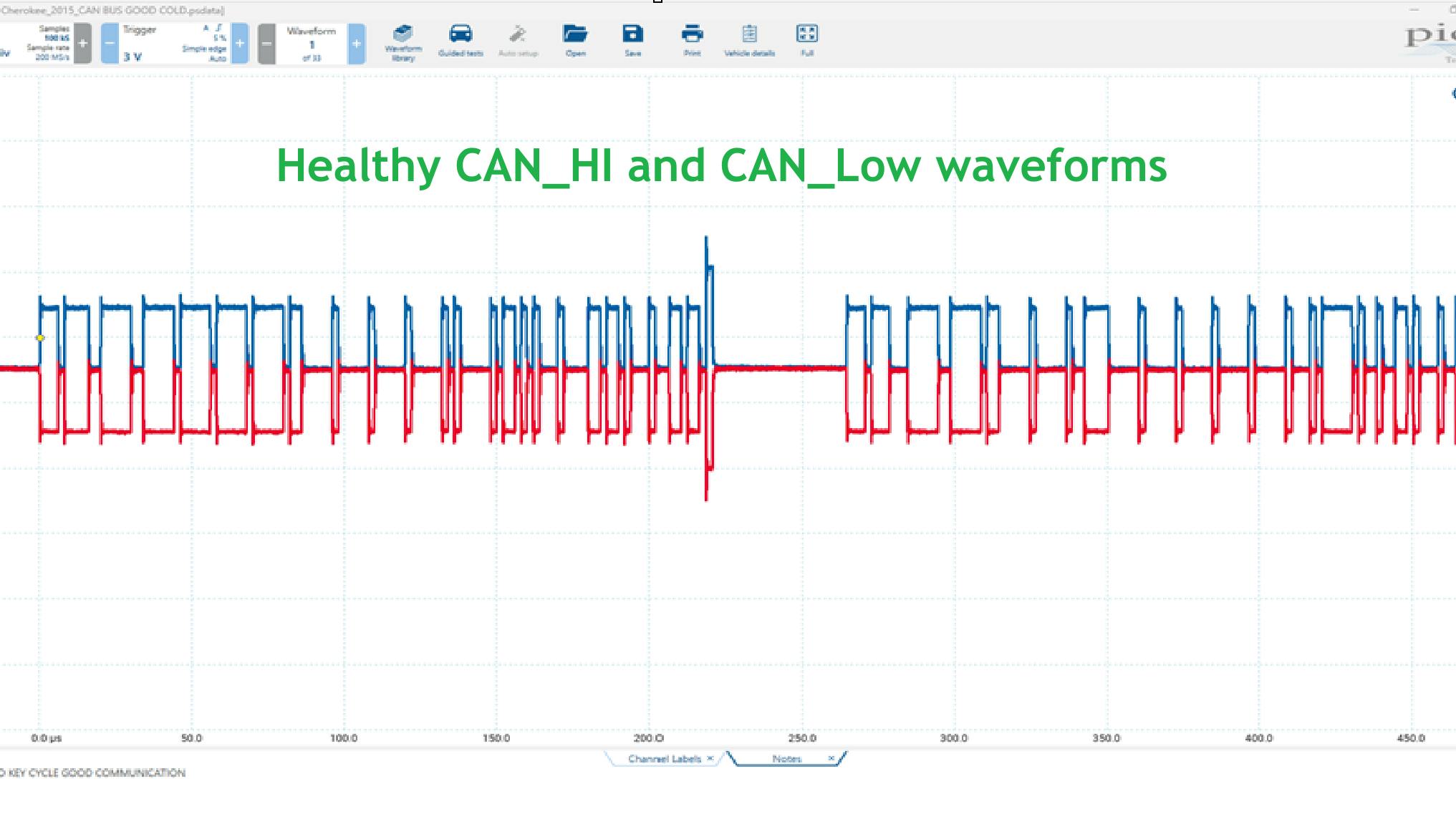
Task: Step to the next waveform buffer
Action: pyautogui.click(x=355, y=42)
